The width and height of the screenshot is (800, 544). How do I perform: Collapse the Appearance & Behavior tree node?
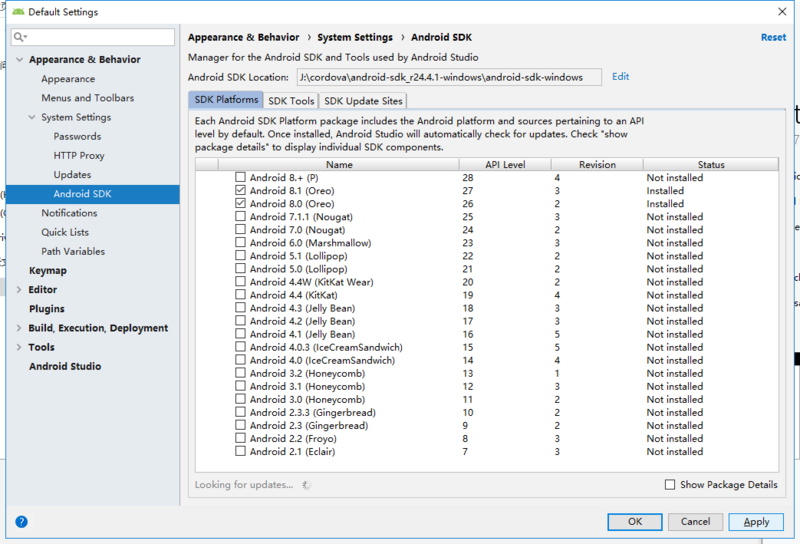pos(19,60)
